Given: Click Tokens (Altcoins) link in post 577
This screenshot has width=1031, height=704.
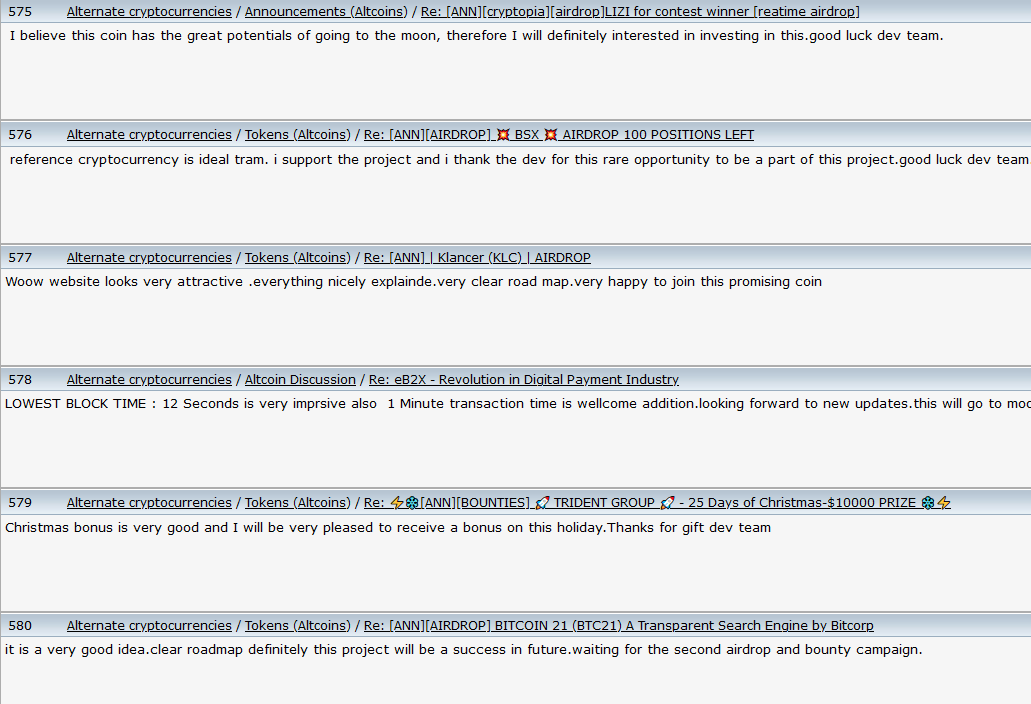Looking at the screenshot, I should click(x=298, y=258).
